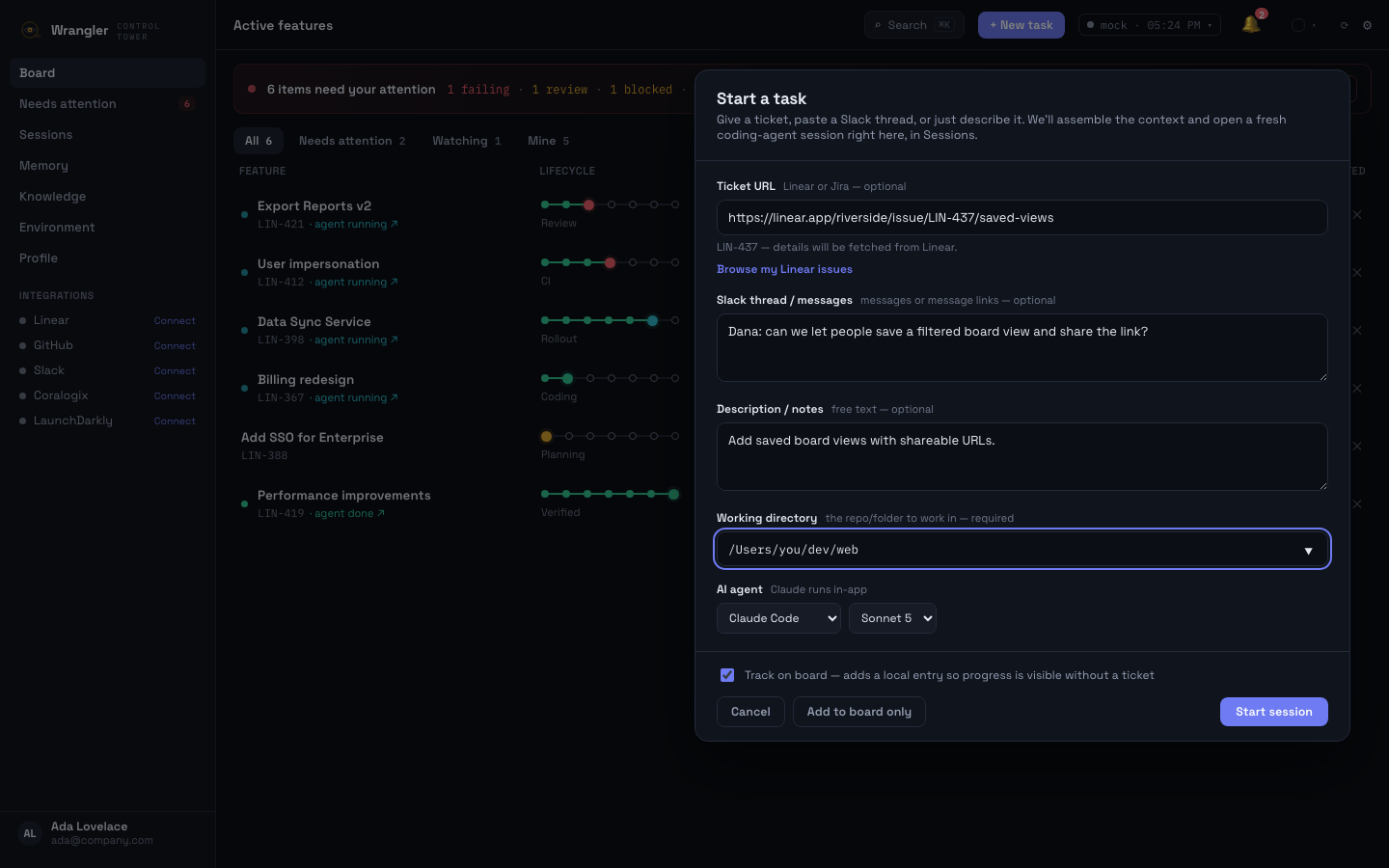Image resolution: width=1389 pixels, height=868 pixels.
Task: Click Cancel in Start a task dialog
Action: 750,712
